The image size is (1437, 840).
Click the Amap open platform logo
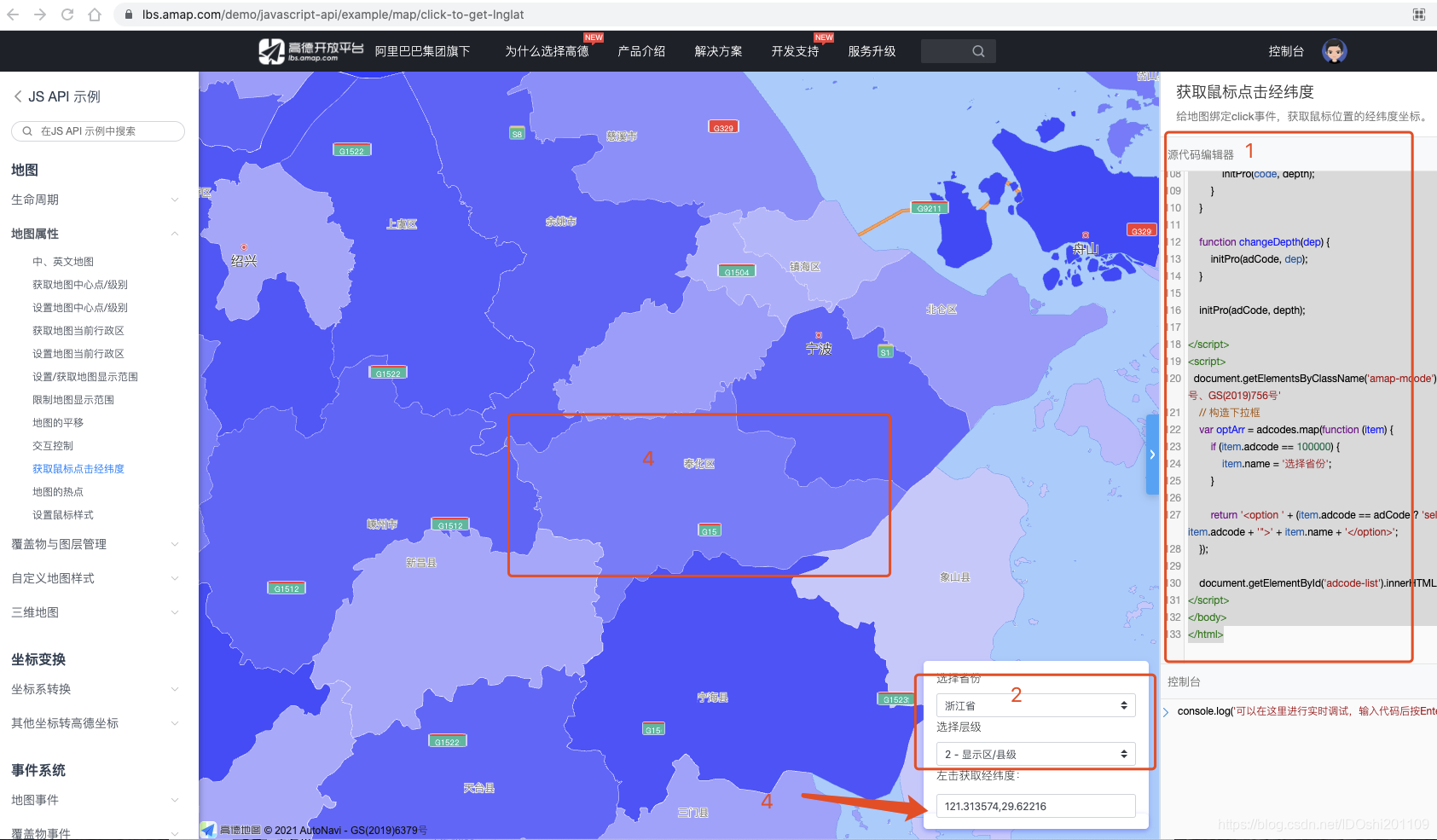[311, 51]
